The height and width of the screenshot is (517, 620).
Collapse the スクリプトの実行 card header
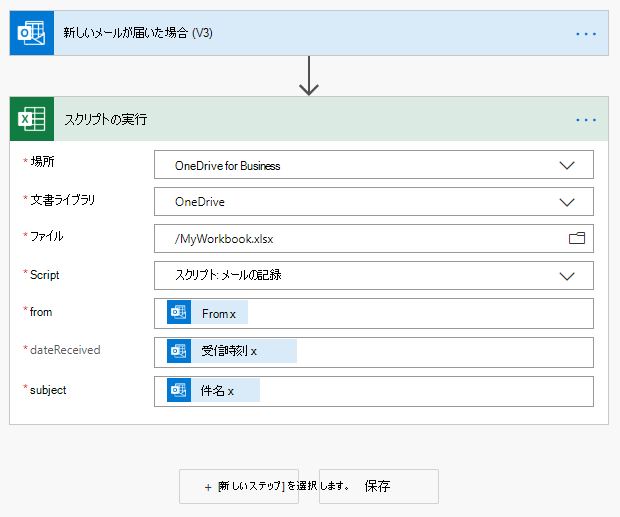[x=309, y=119]
